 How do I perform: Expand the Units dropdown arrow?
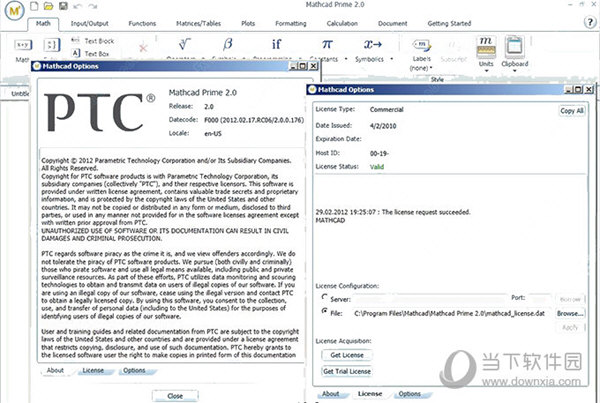click(486, 71)
